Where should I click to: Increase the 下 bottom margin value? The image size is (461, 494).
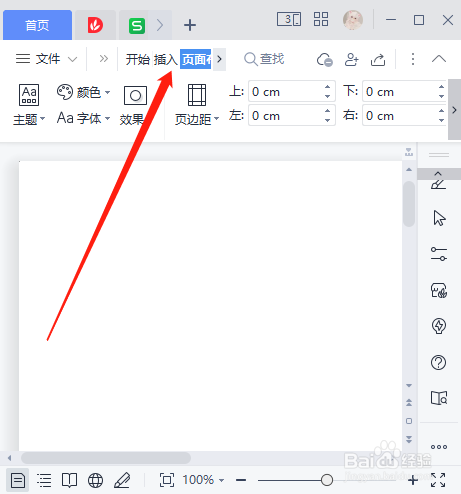coord(441,87)
